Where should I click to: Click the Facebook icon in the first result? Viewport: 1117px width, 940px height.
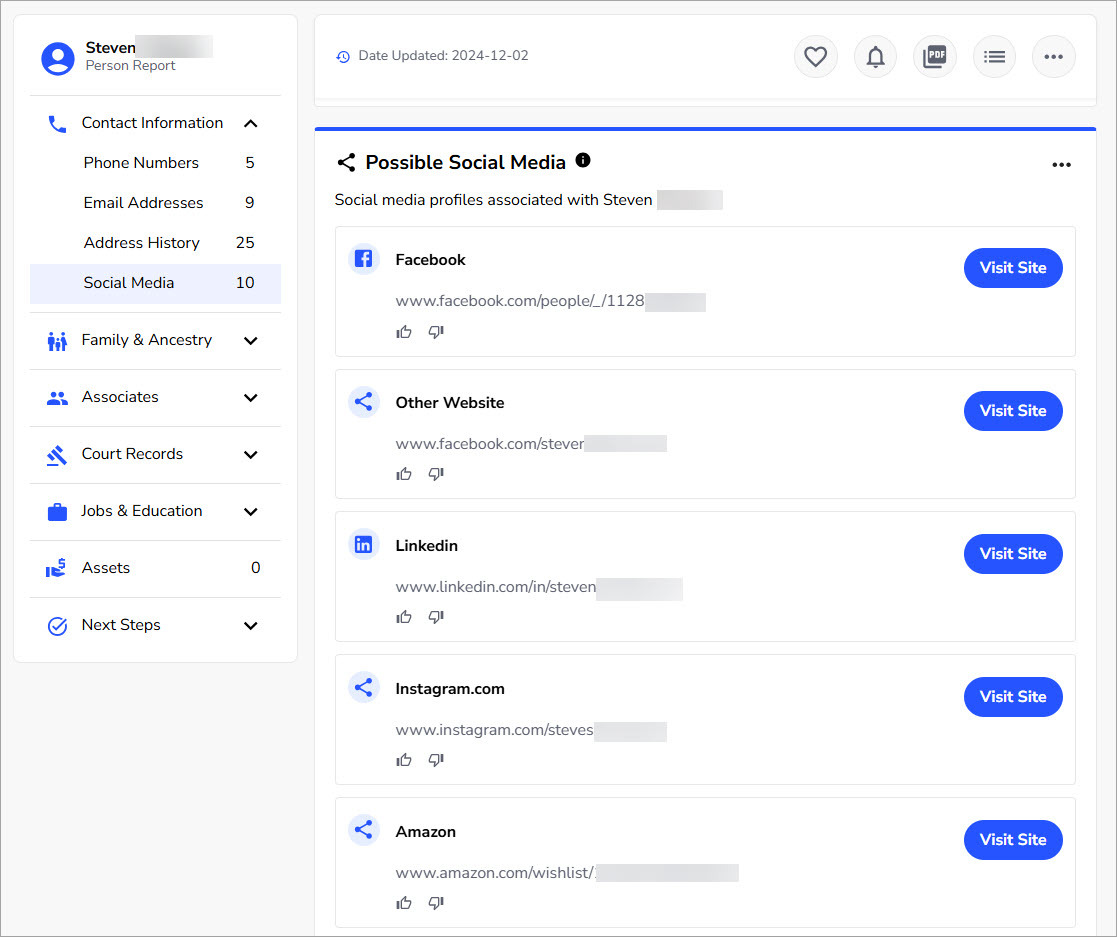(x=363, y=258)
